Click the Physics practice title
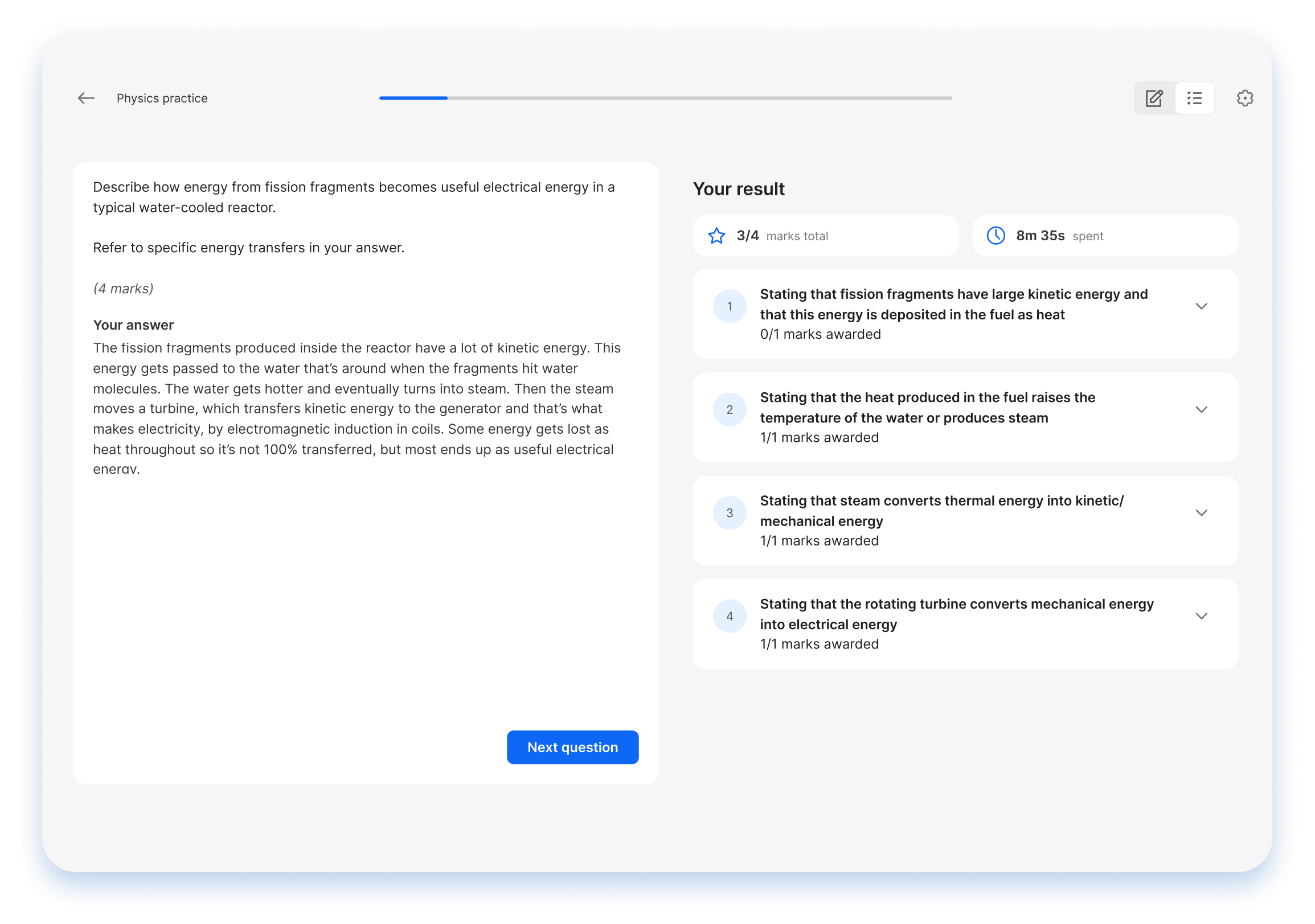 (162, 98)
